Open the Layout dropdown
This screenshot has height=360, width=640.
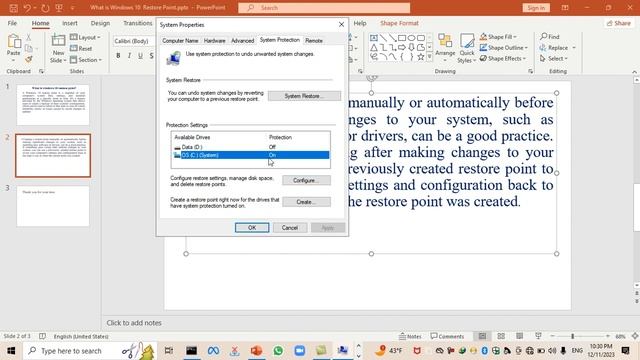(85, 37)
